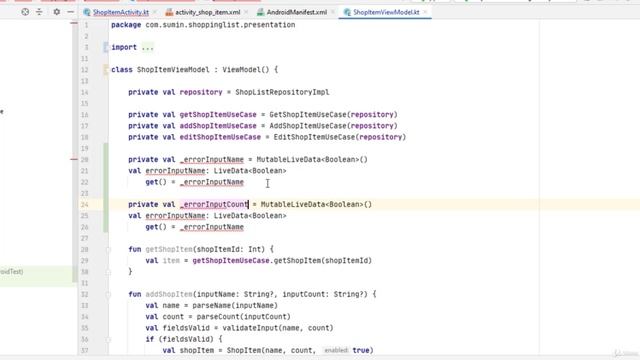This screenshot has height=360, width=640.
Task: Click '_errorInputName' declaration on line 20
Action: [x=211, y=160]
